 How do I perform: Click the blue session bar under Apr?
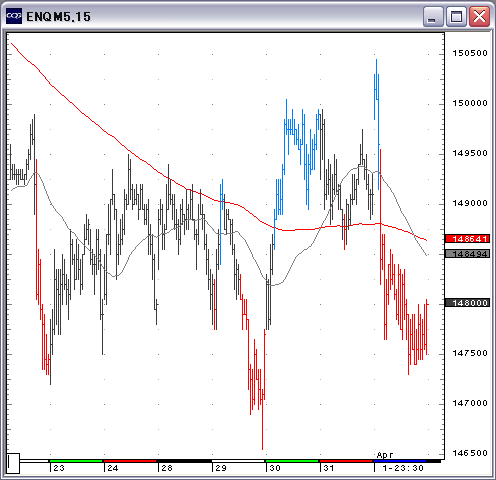tap(400, 461)
